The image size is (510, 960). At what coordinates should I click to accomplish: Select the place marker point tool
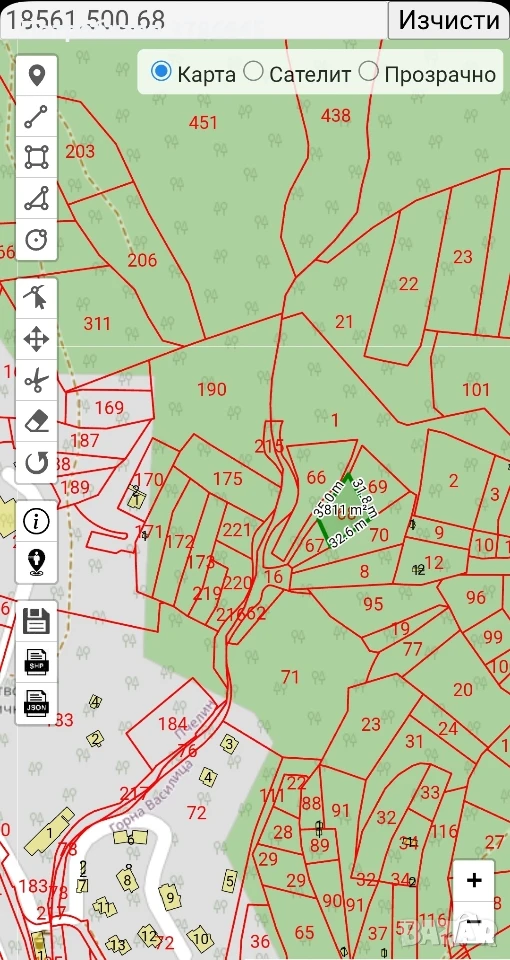[36, 76]
